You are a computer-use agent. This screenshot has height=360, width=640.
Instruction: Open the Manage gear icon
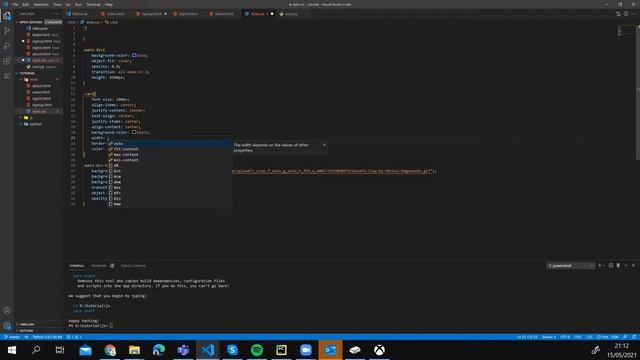[x=7, y=326]
